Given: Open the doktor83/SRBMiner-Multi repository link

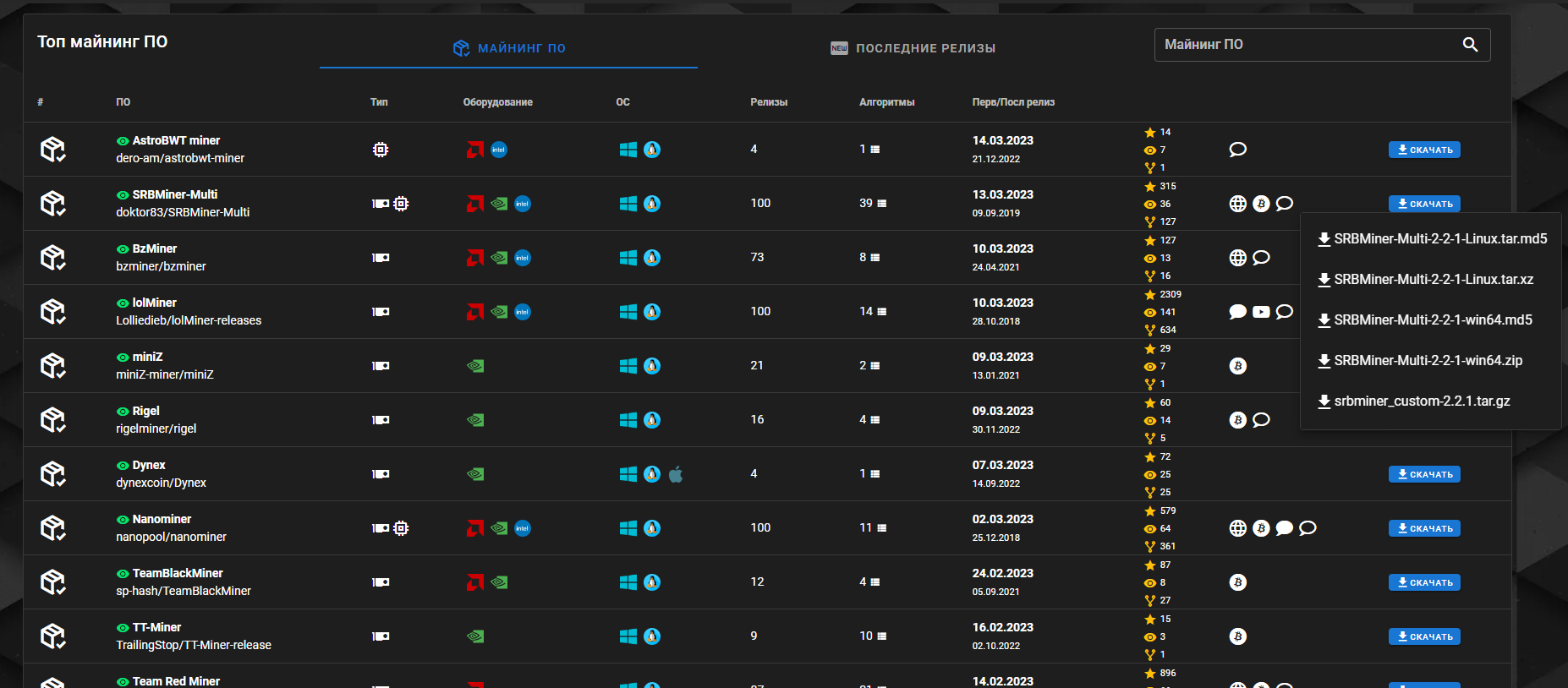Looking at the screenshot, I should [183, 212].
